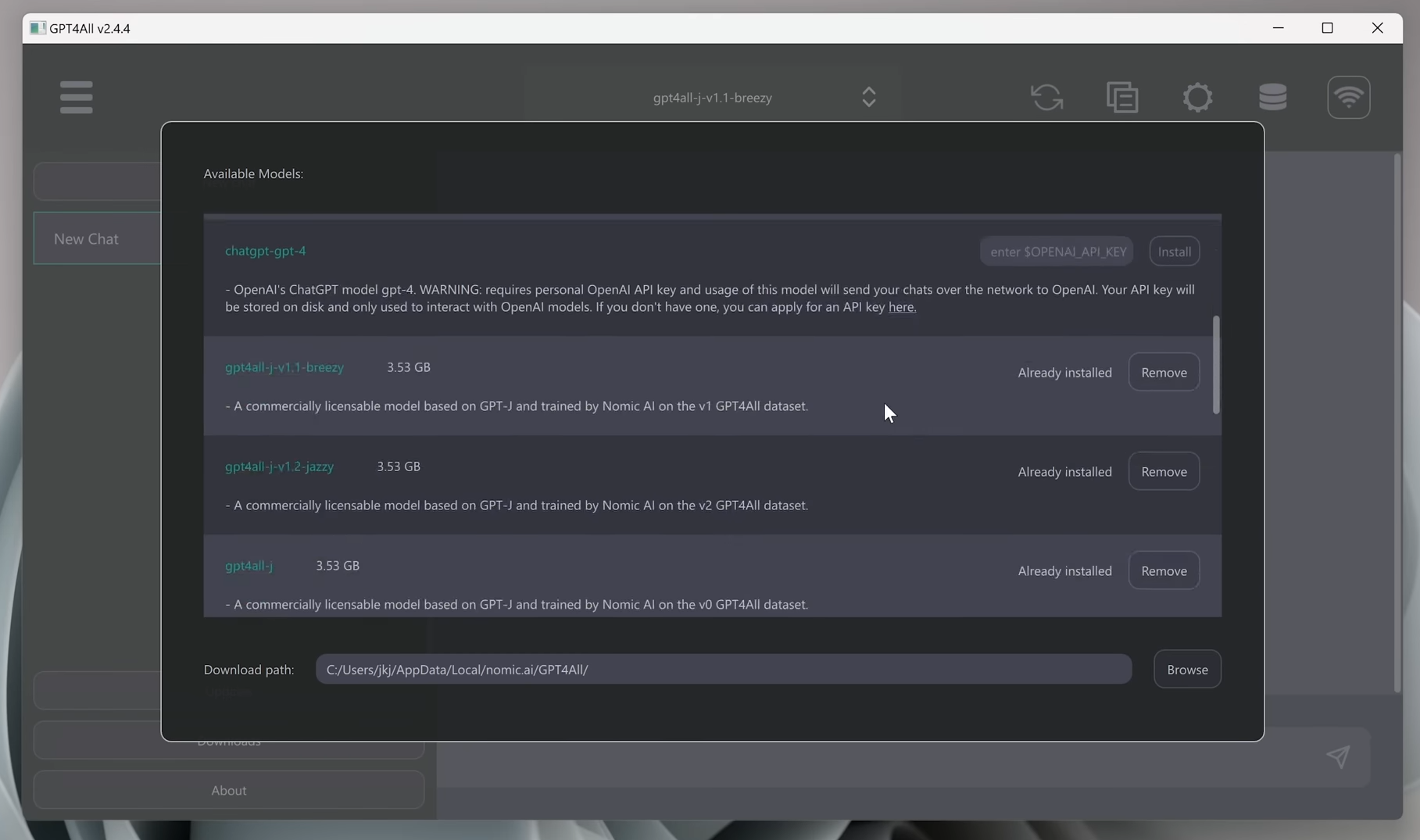The height and width of the screenshot is (840, 1420).
Task: Expand the gpt4all-j-v1.1-breezy model selector
Action: coord(712,97)
